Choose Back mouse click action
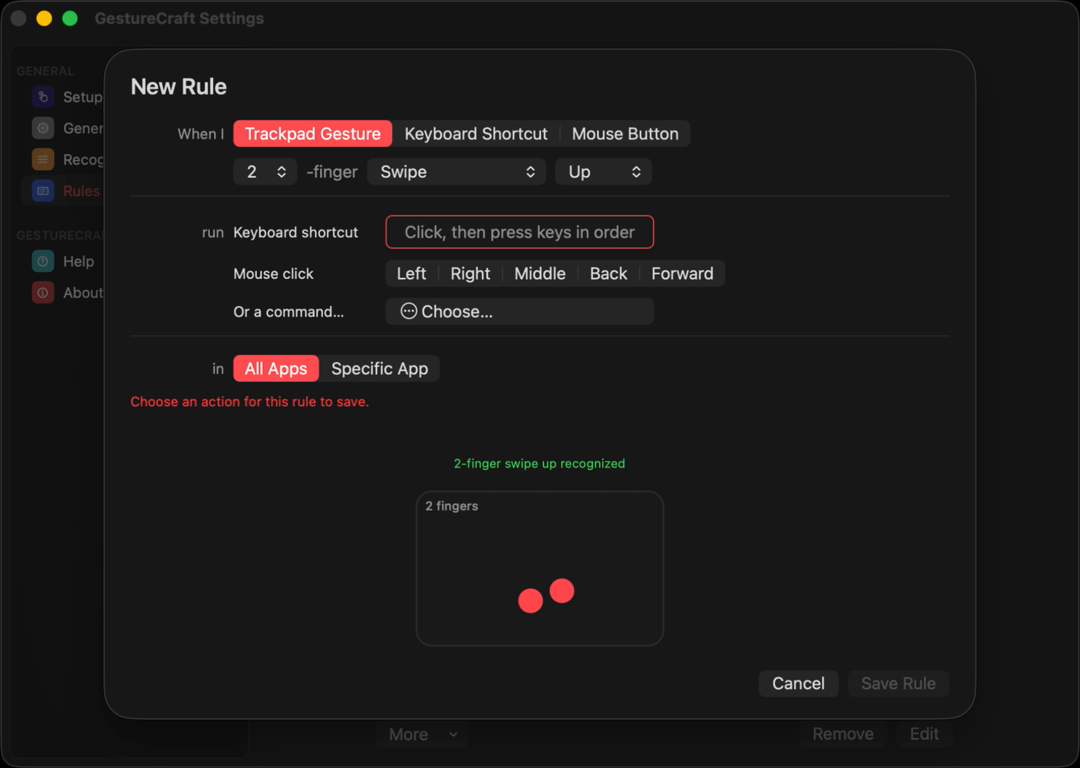 [609, 273]
